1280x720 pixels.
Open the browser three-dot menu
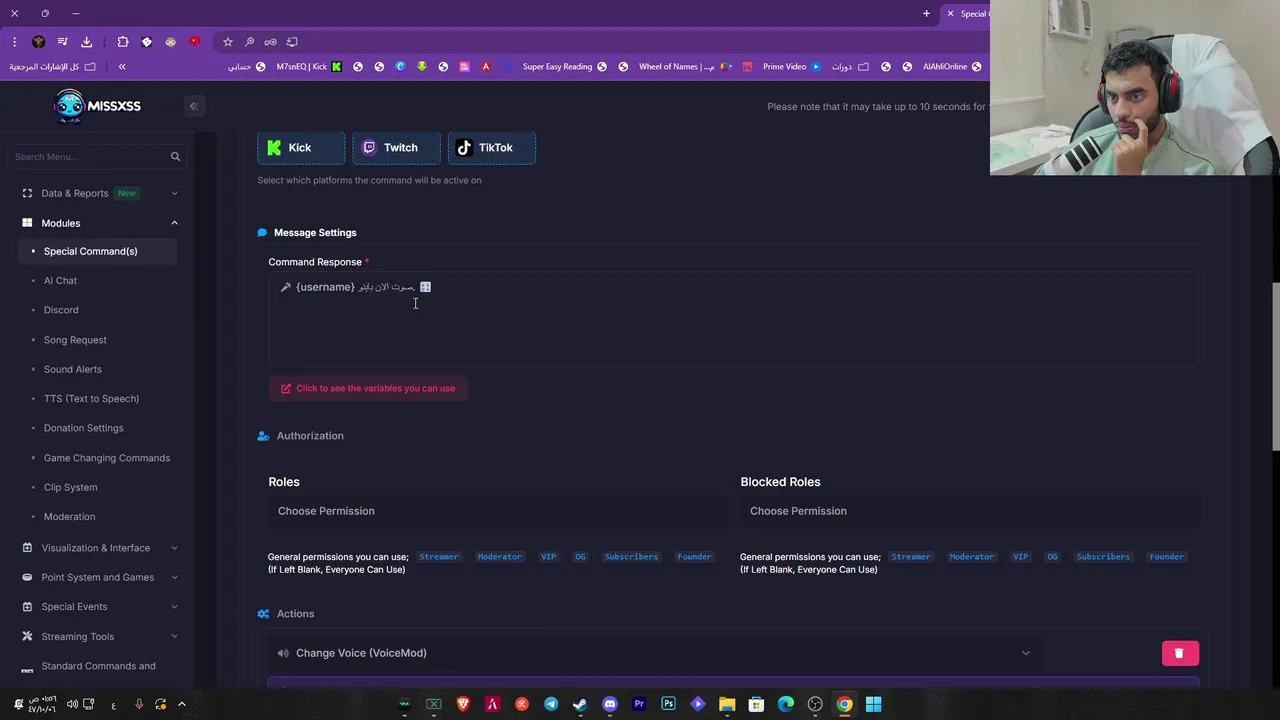14,42
